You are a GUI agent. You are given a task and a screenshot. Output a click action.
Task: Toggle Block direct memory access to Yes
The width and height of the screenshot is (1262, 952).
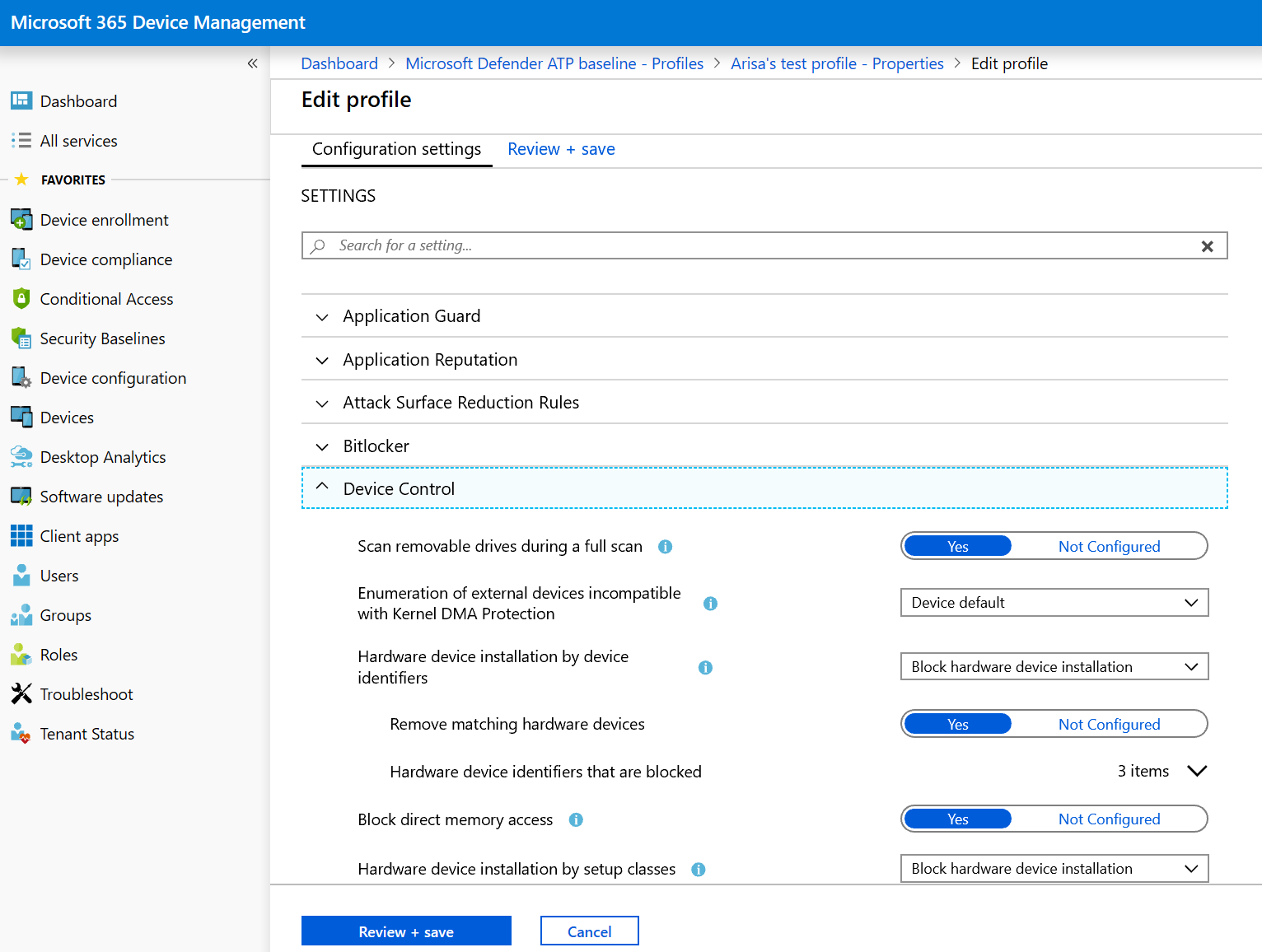click(957, 819)
